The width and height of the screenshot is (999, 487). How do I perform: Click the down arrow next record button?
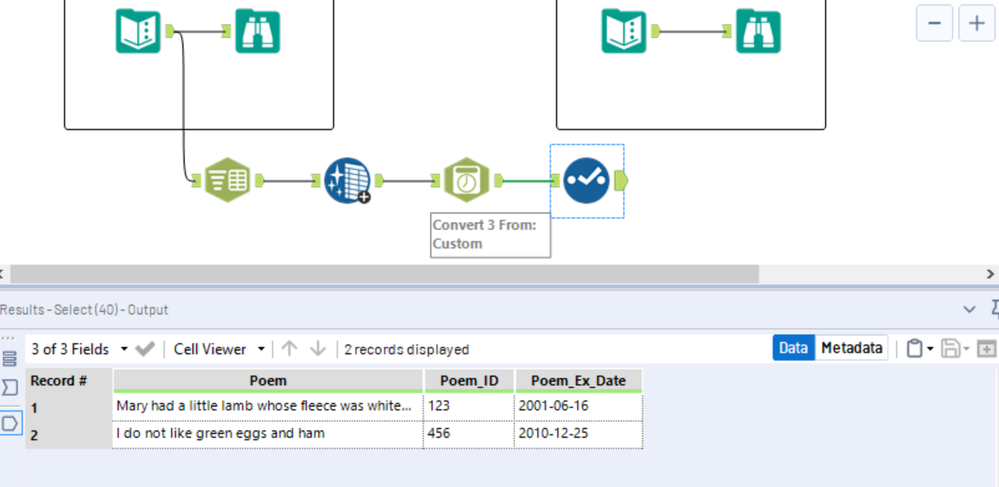coord(318,349)
